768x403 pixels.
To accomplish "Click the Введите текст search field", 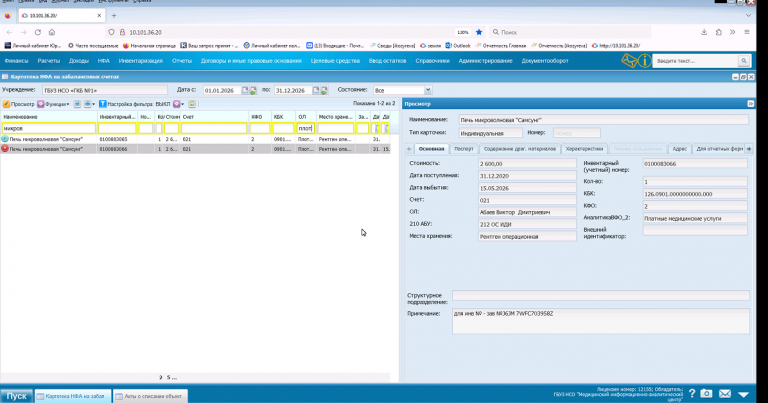I will coord(696,61).
